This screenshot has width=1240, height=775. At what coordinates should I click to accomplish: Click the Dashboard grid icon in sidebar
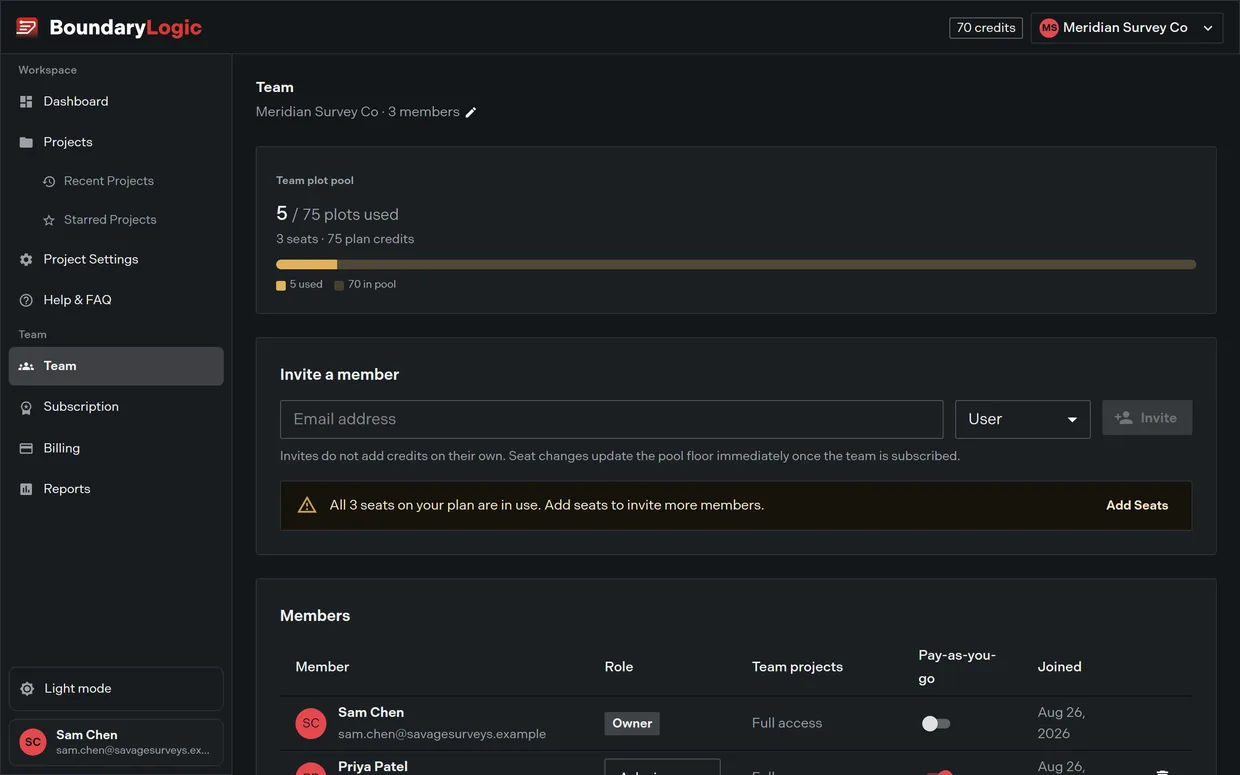[x=26, y=102]
